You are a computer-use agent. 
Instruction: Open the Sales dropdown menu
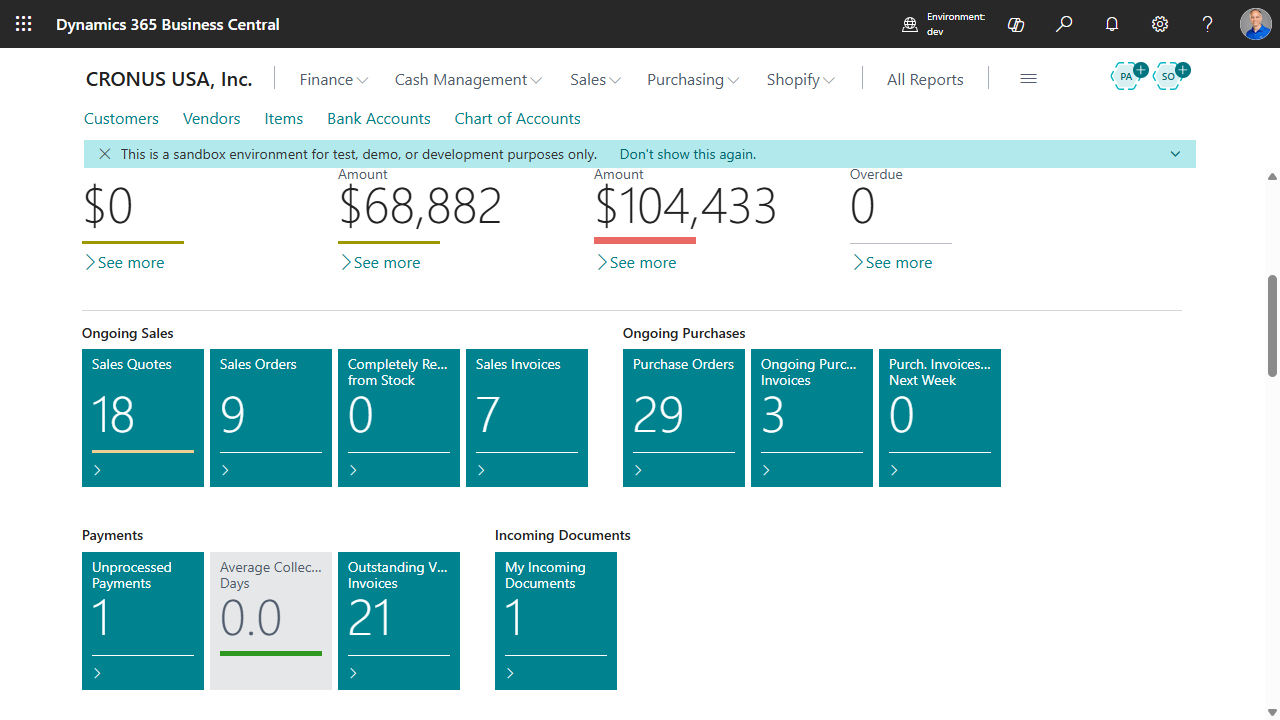click(x=596, y=80)
